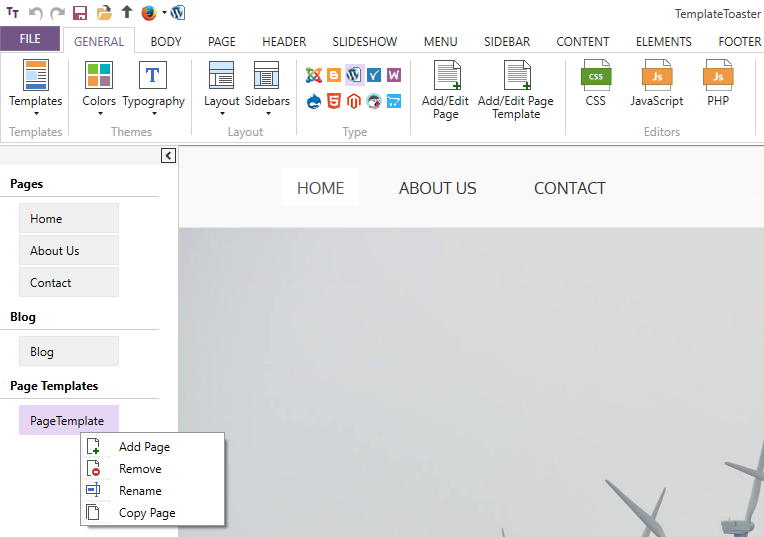Select the Joomla type icon

[313, 75]
